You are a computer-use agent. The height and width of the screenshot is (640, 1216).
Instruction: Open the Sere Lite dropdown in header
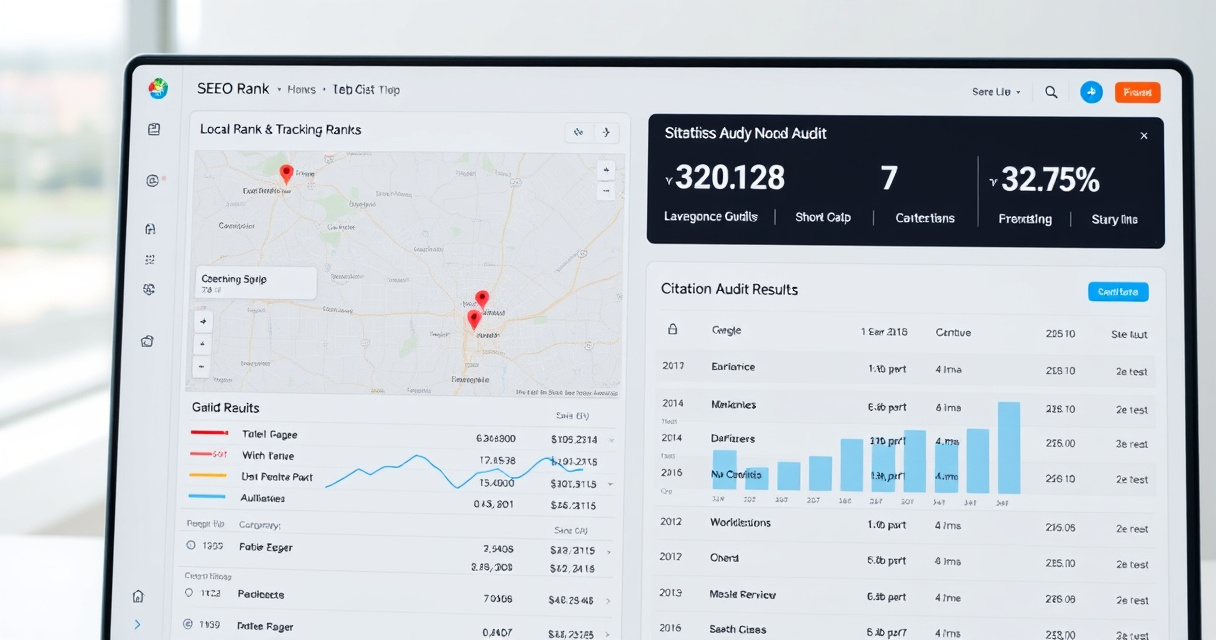[996, 92]
